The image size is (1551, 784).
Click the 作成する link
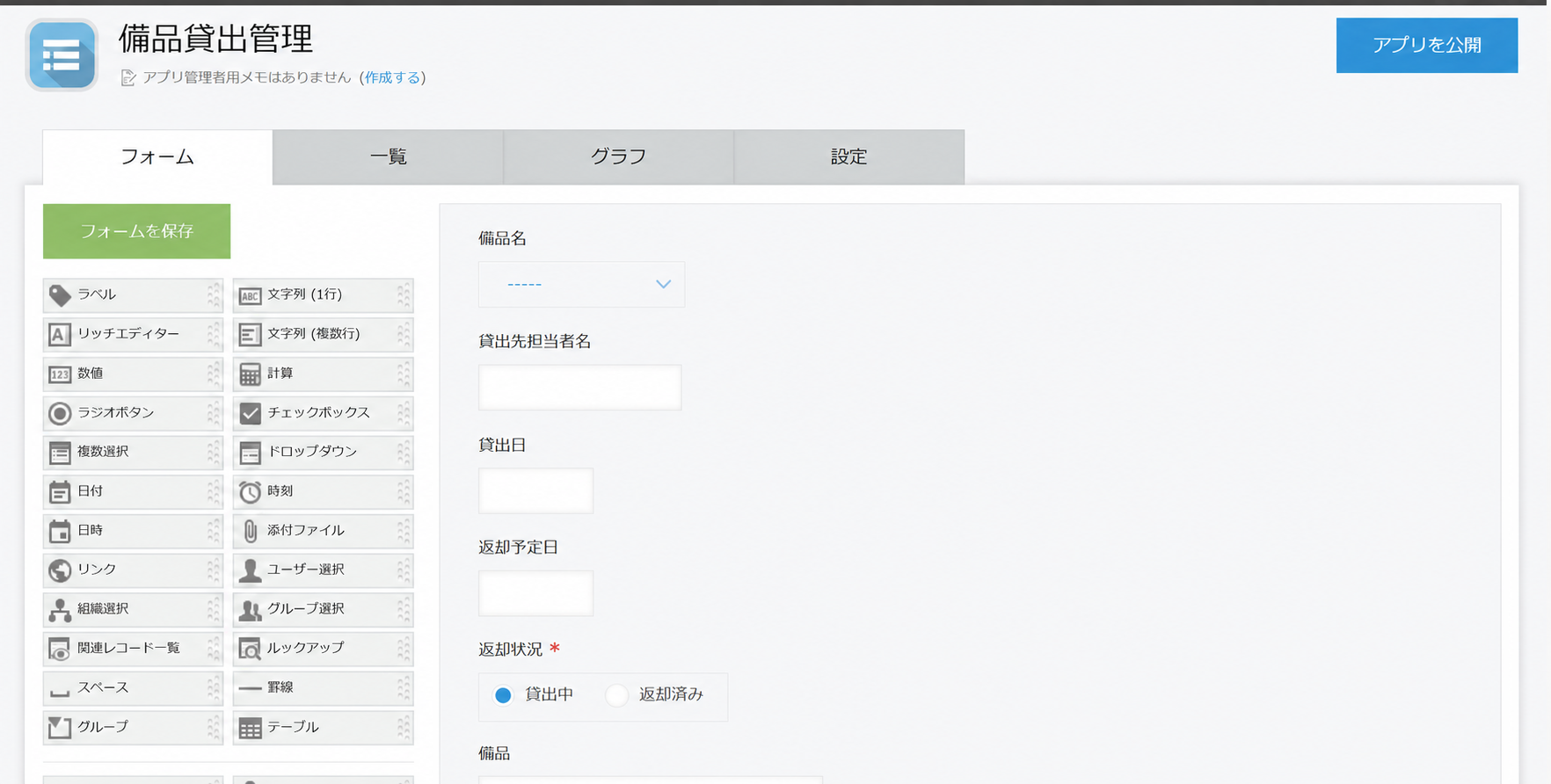pos(392,78)
